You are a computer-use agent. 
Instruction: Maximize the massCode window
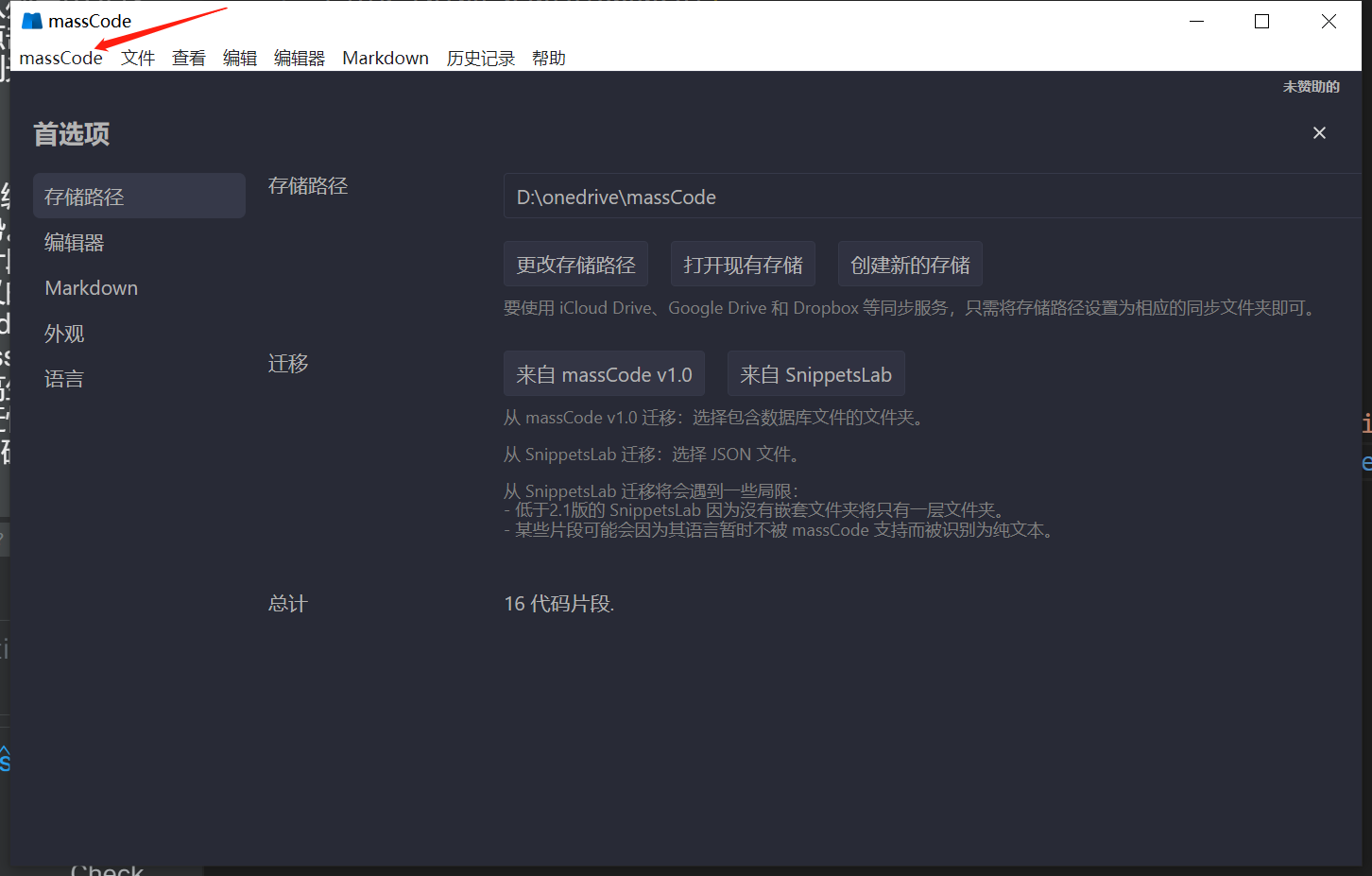click(1261, 21)
